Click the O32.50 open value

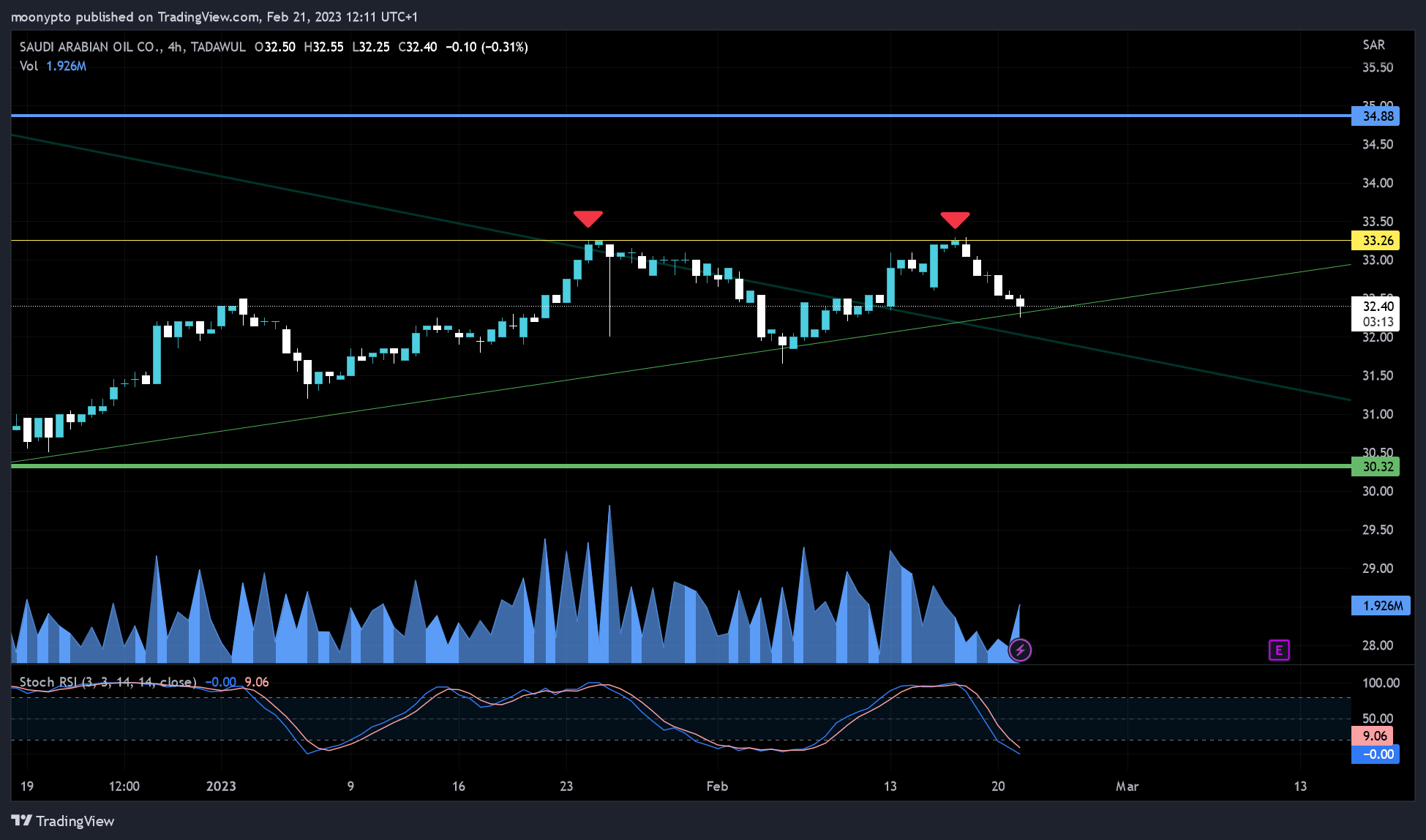pos(275,47)
